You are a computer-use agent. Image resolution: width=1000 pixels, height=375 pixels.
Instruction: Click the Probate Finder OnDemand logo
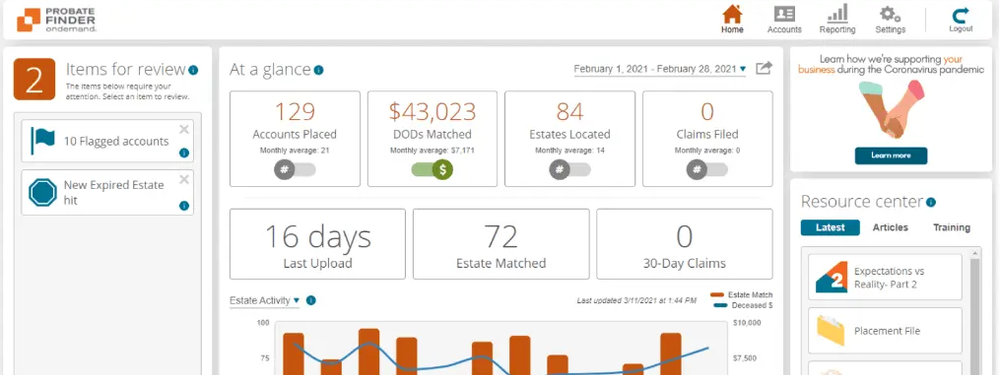pyautogui.click(x=56, y=20)
